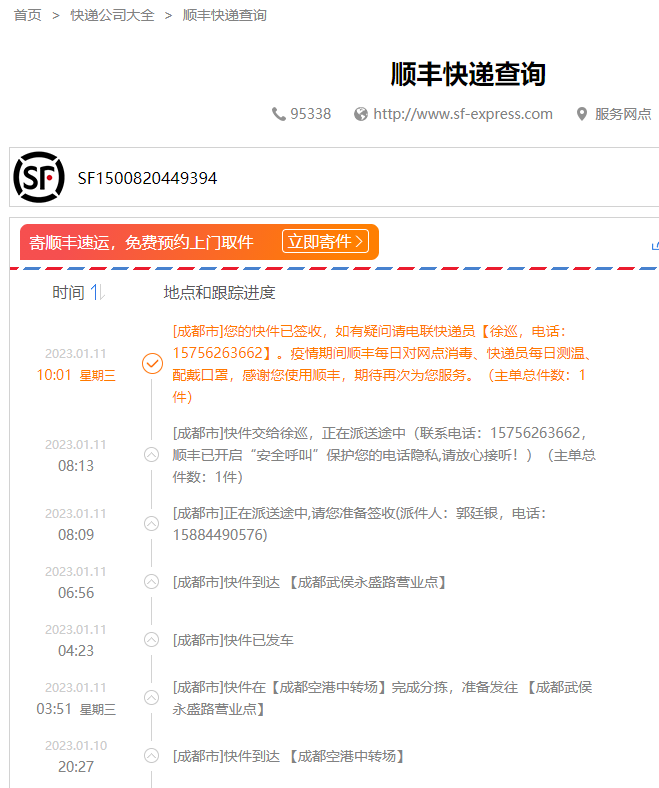The width and height of the screenshot is (659, 788).
Task: Click the 寄顺丰速运 free pickup banner text
Action: 141,242
